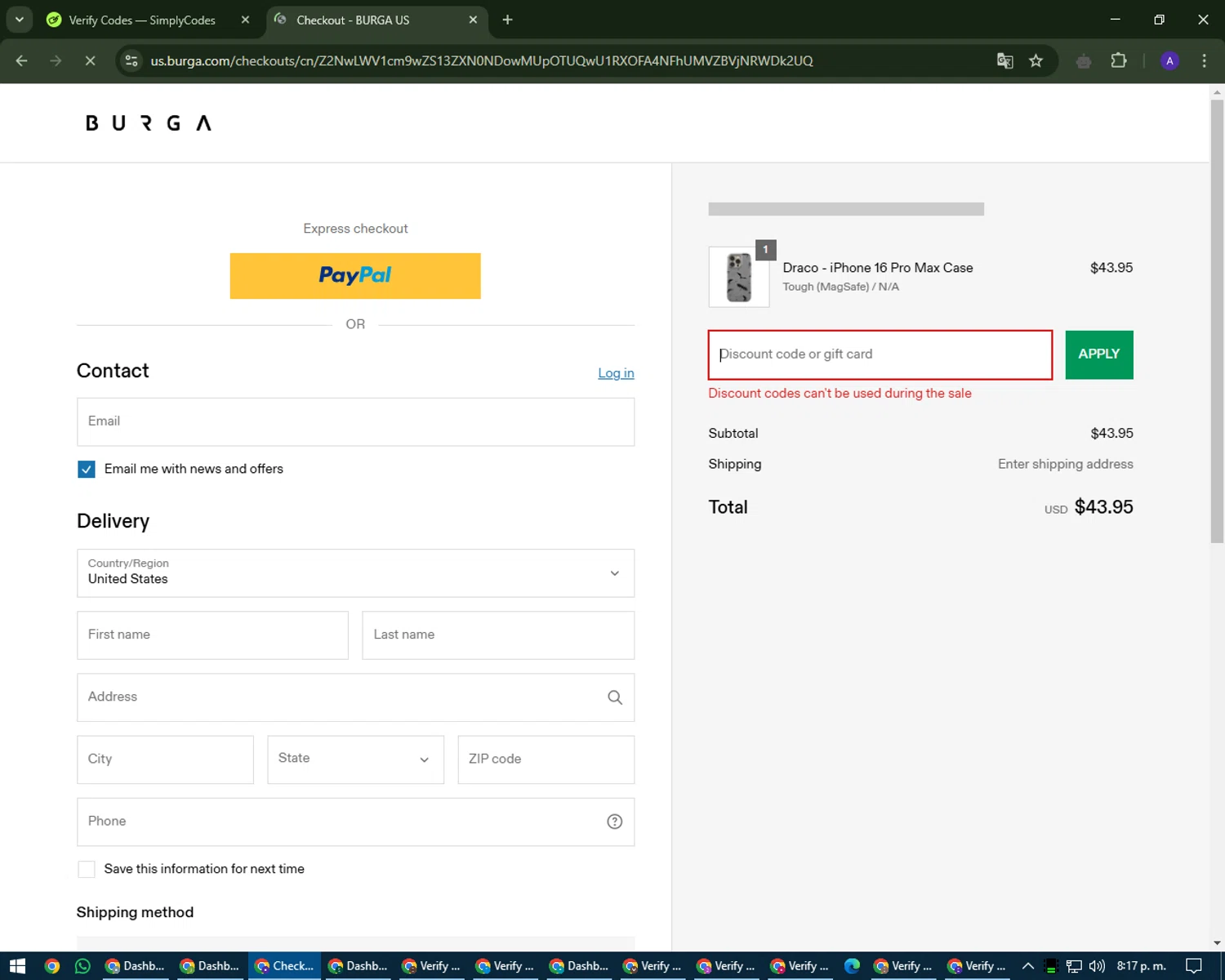Open the browser translate page icon
This screenshot has width=1225, height=980.
click(x=1004, y=61)
